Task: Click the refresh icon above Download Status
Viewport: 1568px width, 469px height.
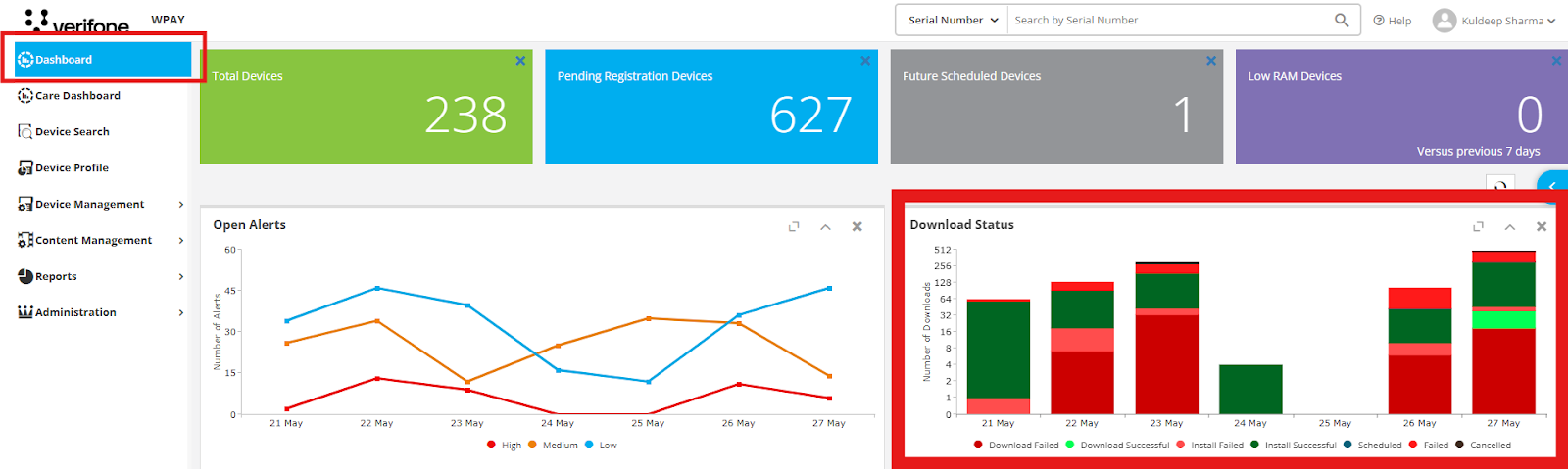Action: (1500, 185)
